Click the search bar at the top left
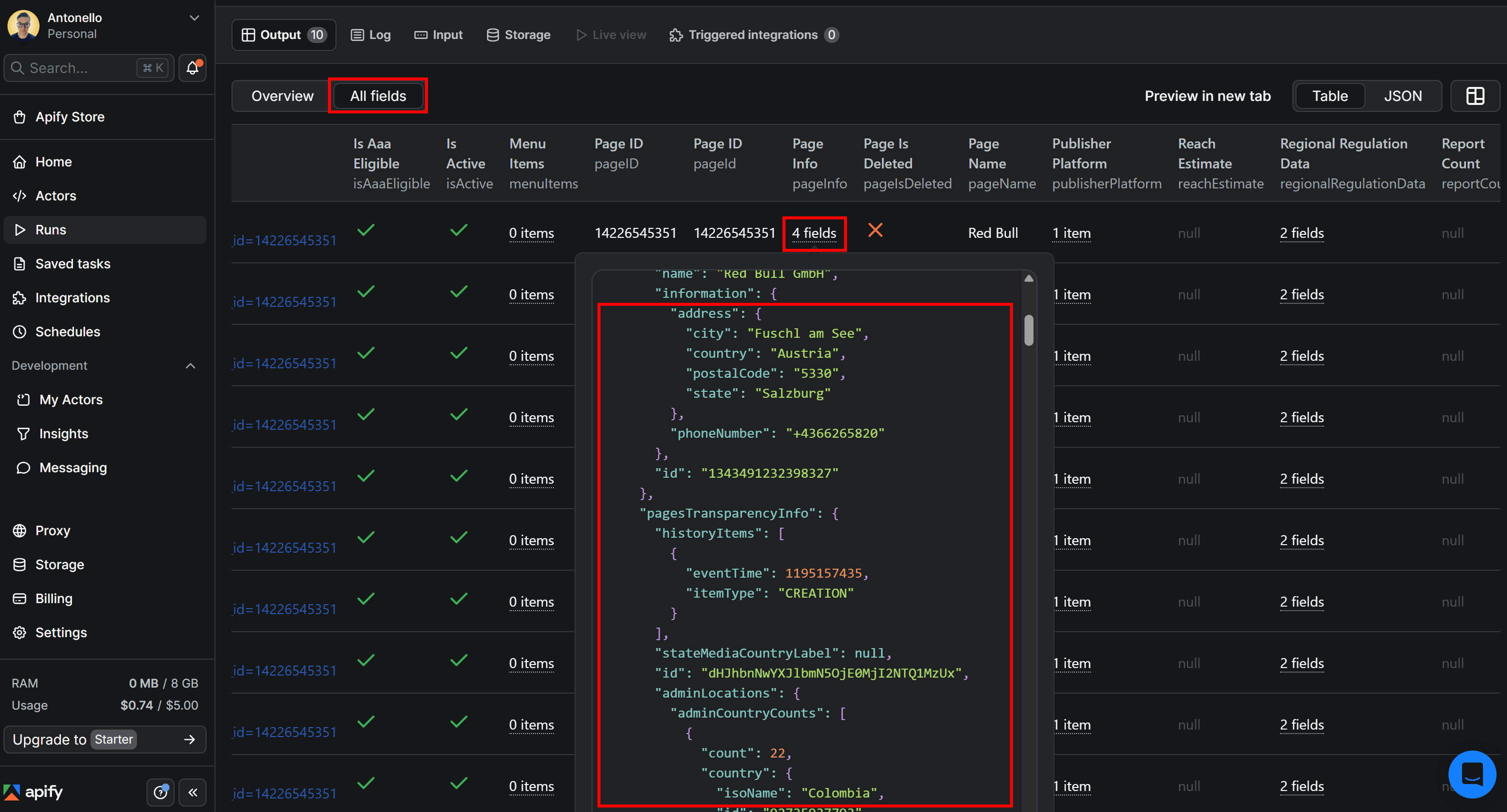This screenshot has width=1507, height=812. pyautogui.click(x=88, y=68)
